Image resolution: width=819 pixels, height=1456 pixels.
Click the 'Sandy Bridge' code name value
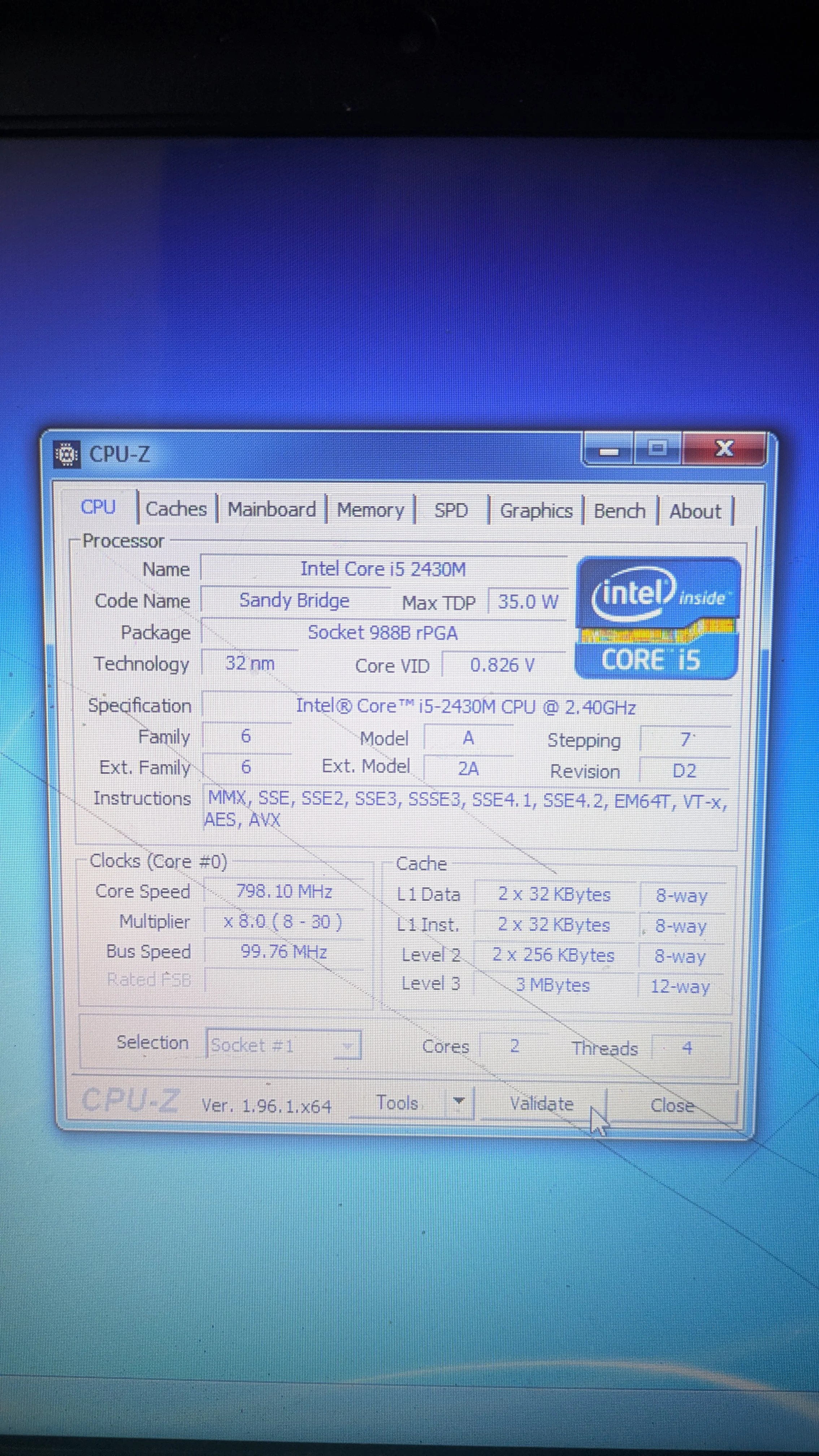[294, 600]
